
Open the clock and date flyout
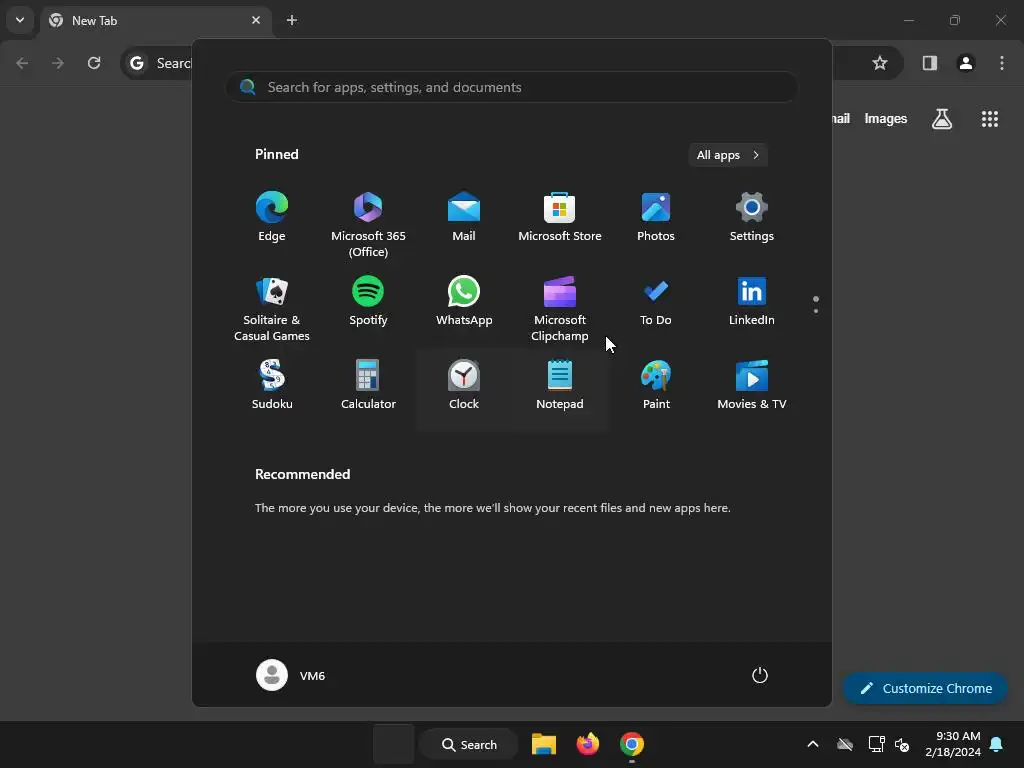[x=953, y=744]
